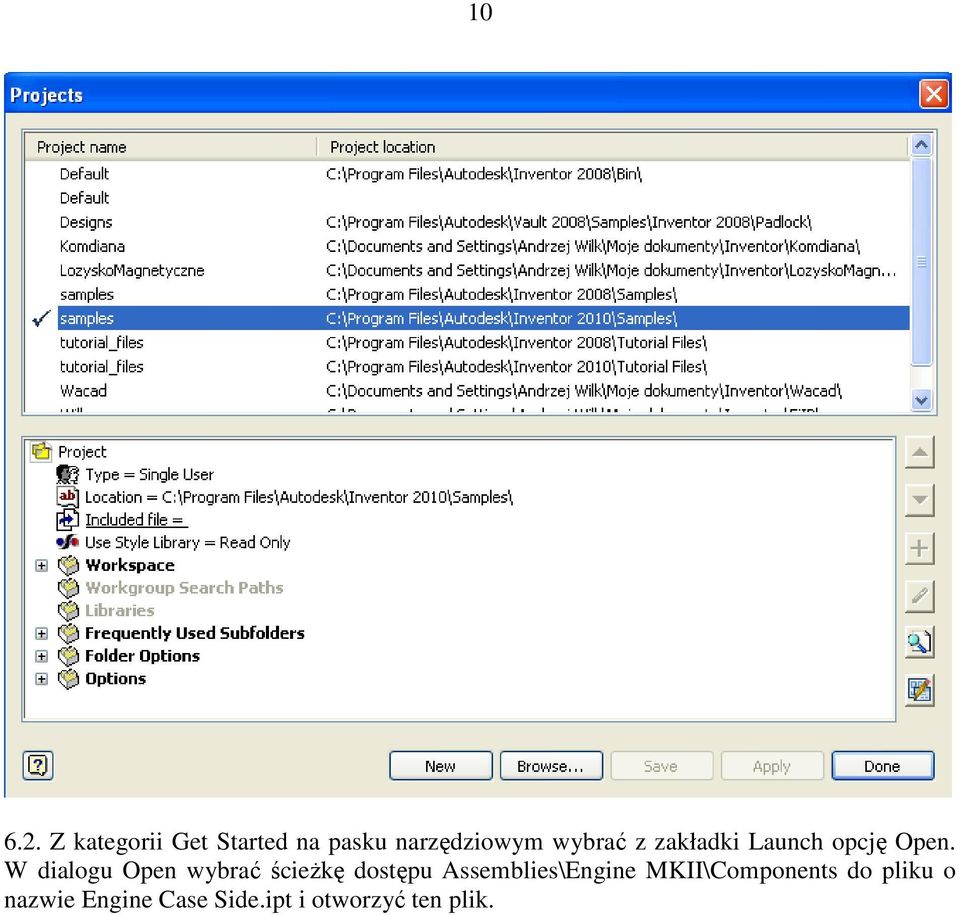The height and width of the screenshot is (915, 960).
Task: Click the Done button
Action: (x=883, y=766)
